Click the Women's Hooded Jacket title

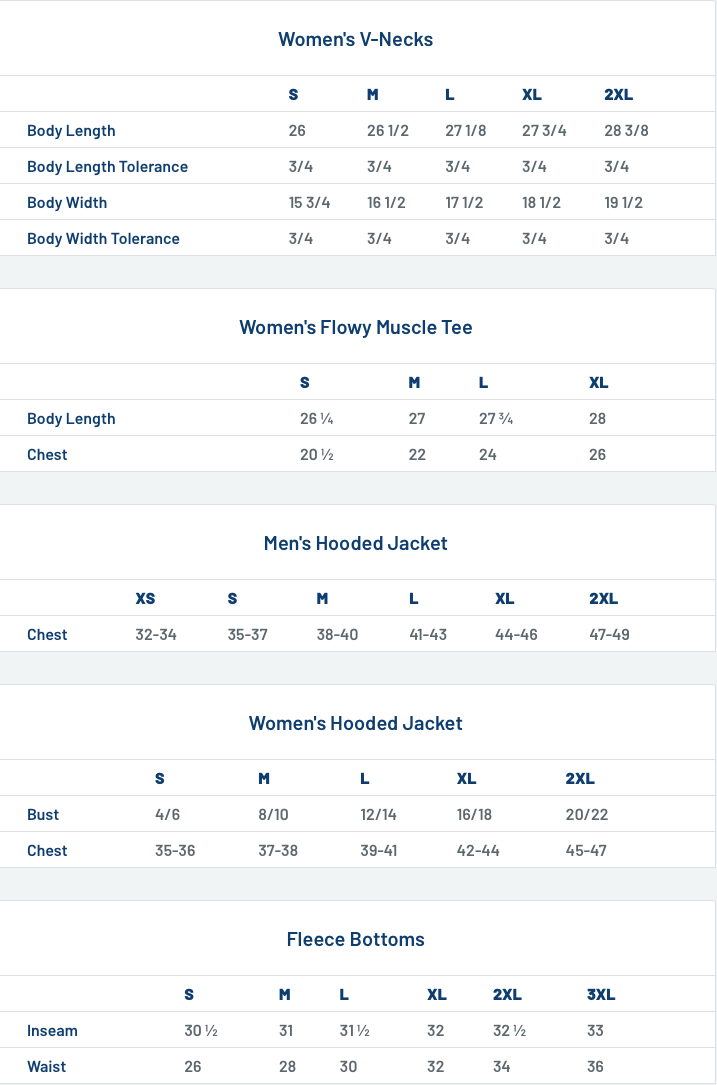(356, 723)
